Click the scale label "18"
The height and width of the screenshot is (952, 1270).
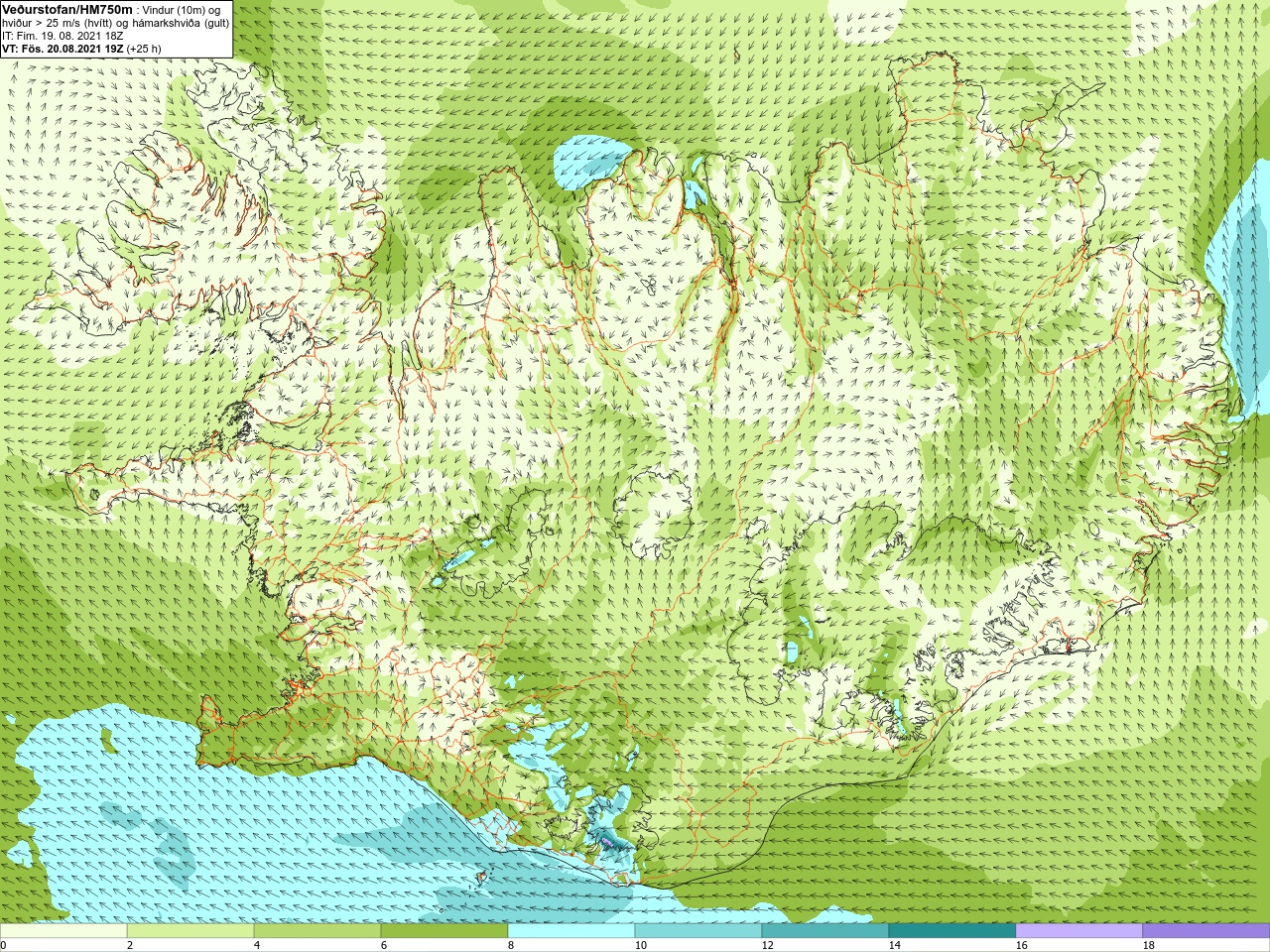(1148, 945)
